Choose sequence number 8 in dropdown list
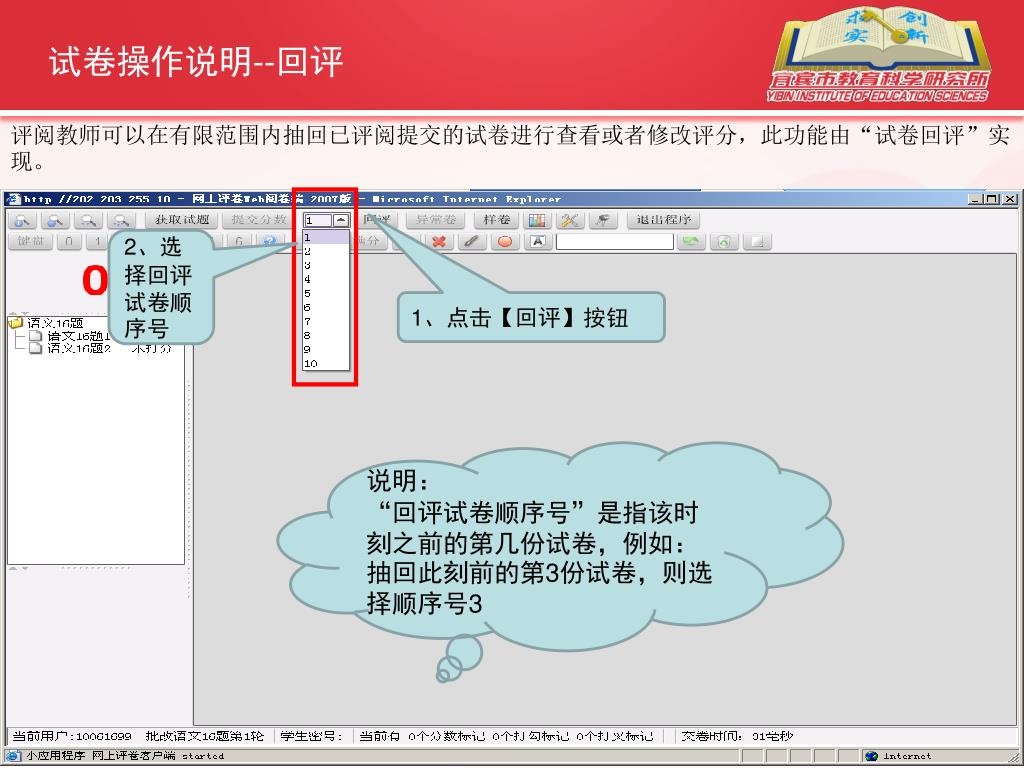Image resolution: width=1024 pixels, height=768 pixels. (x=326, y=336)
